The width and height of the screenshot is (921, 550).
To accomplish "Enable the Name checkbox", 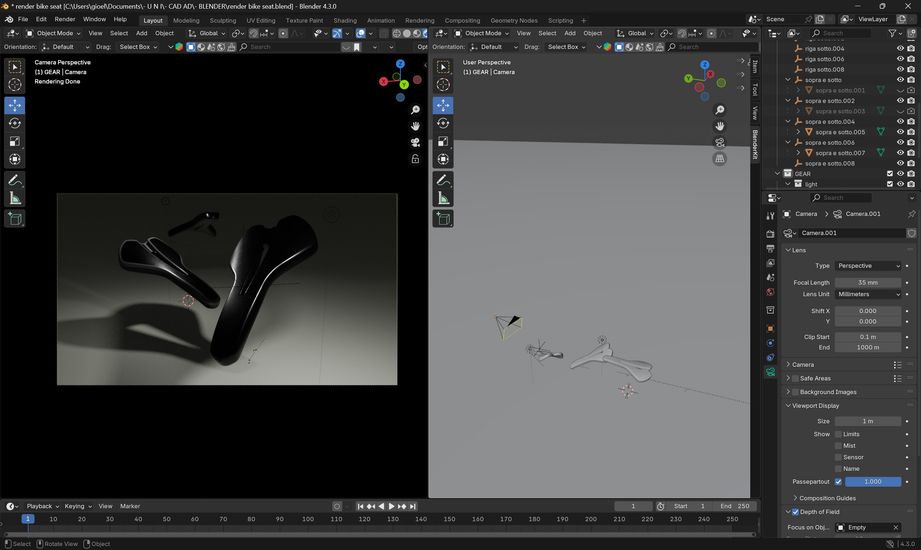I will (x=838, y=469).
